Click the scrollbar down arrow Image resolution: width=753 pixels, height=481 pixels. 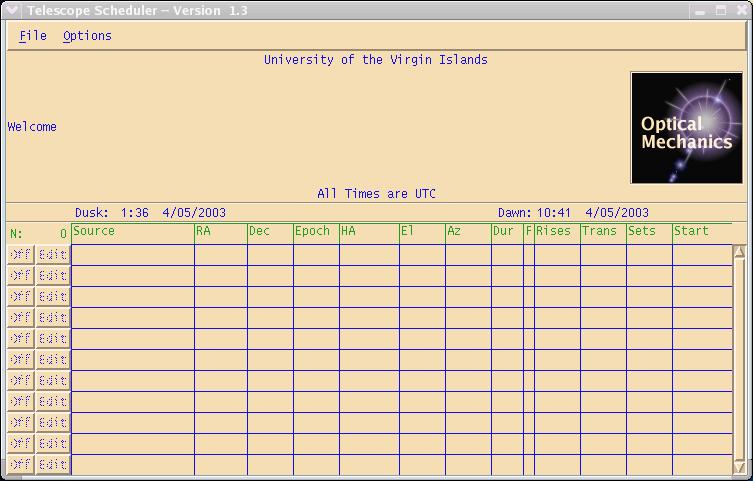tap(739, 467)
